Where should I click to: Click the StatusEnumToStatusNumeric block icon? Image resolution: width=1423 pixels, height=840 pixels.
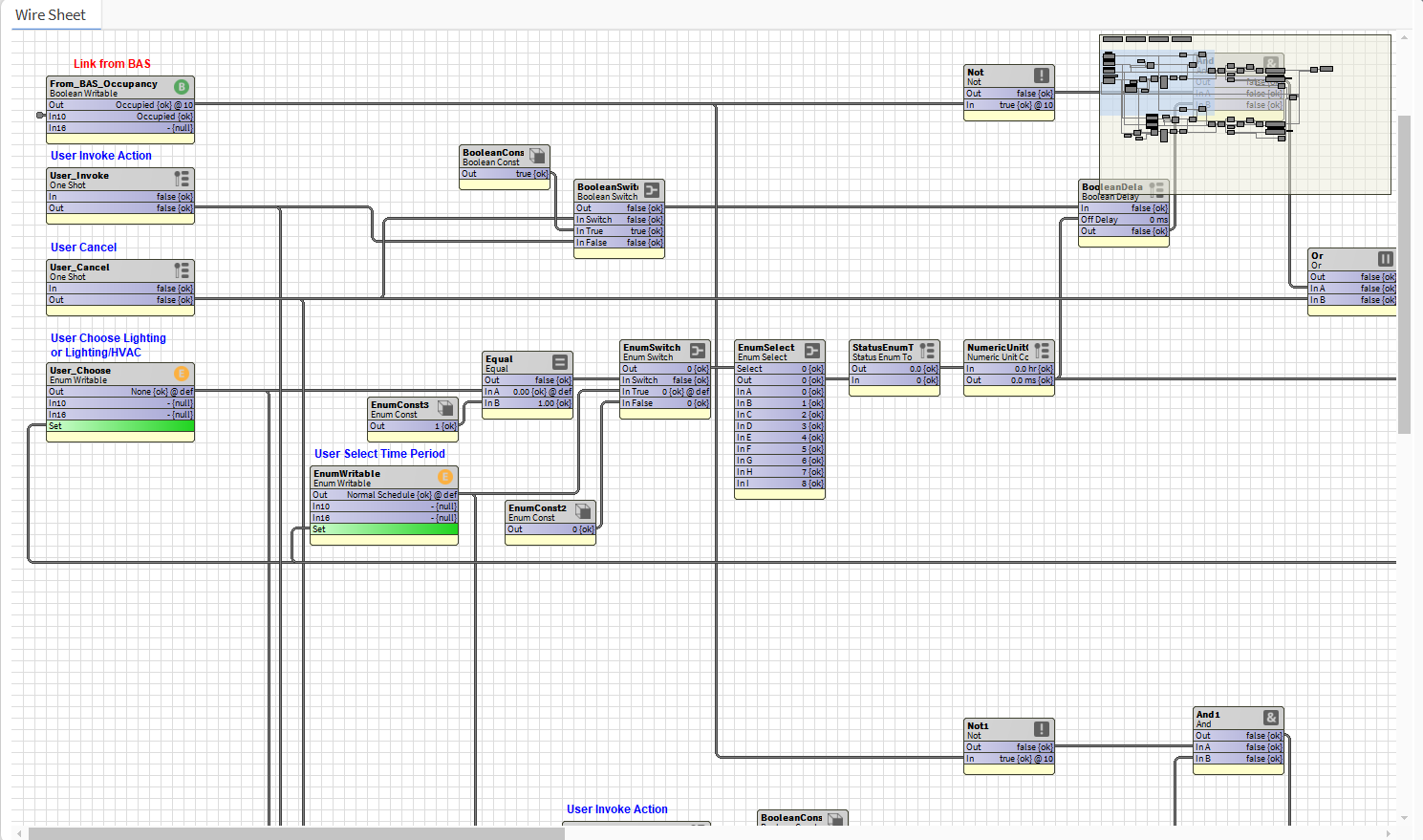point(927,351)
